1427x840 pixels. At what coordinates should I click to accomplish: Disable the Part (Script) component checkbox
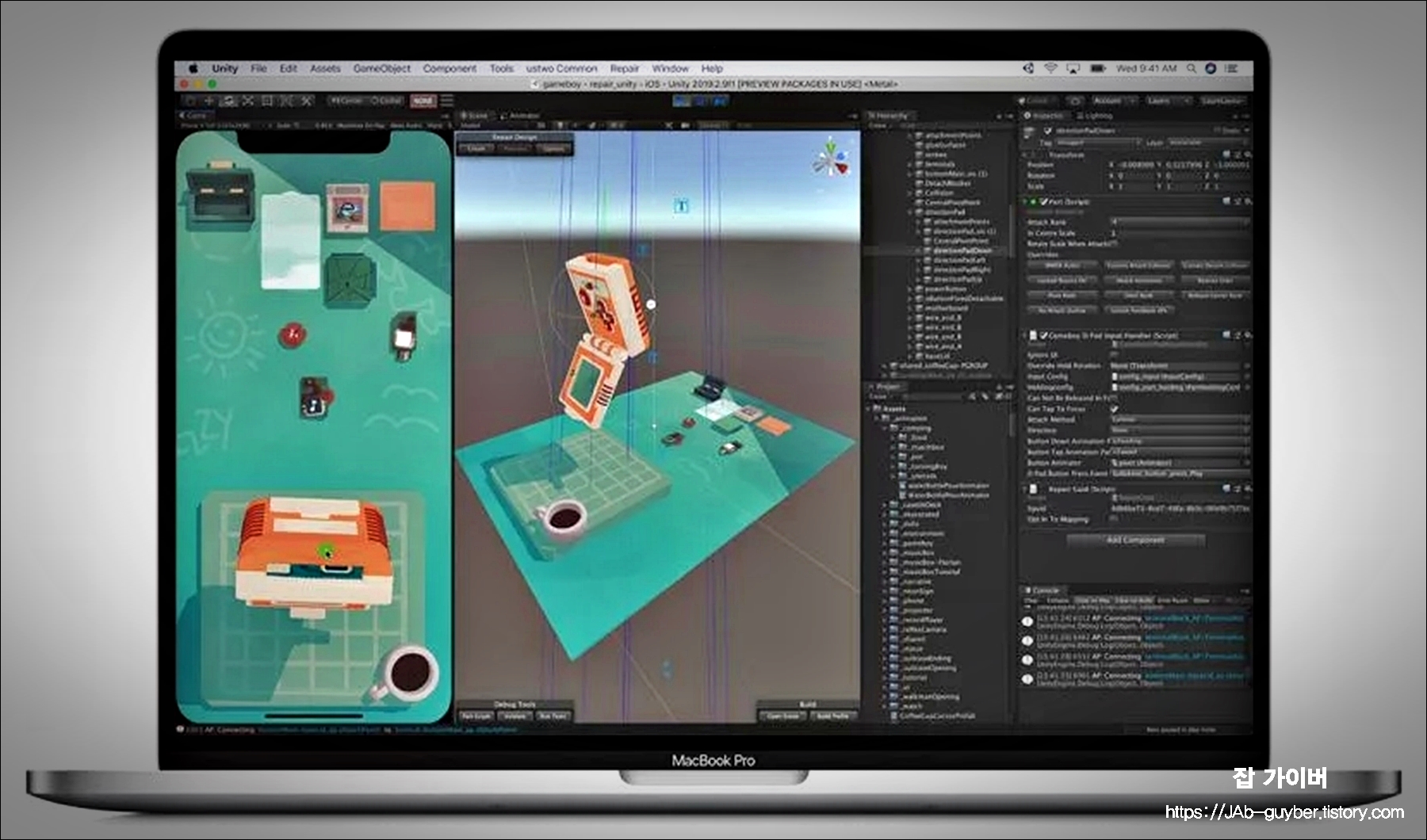pos(1043,201)
